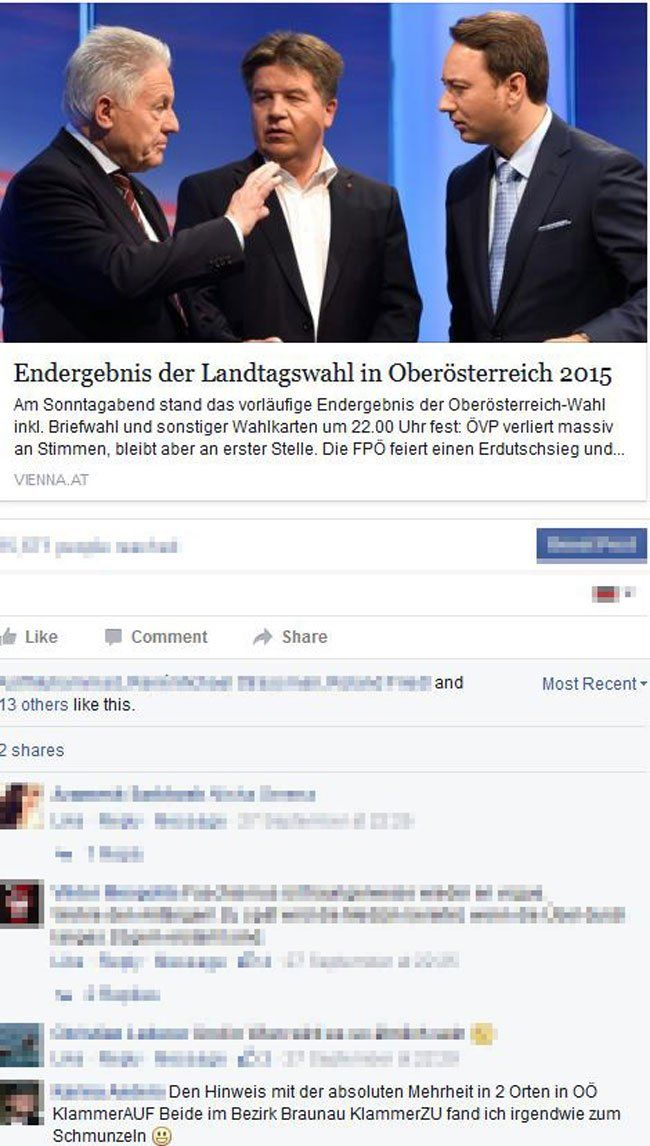The width and height of the screenshot is (650, 1146).
Task: Open the pixelated avatar of the last commenter
Action: (21, 1103)
